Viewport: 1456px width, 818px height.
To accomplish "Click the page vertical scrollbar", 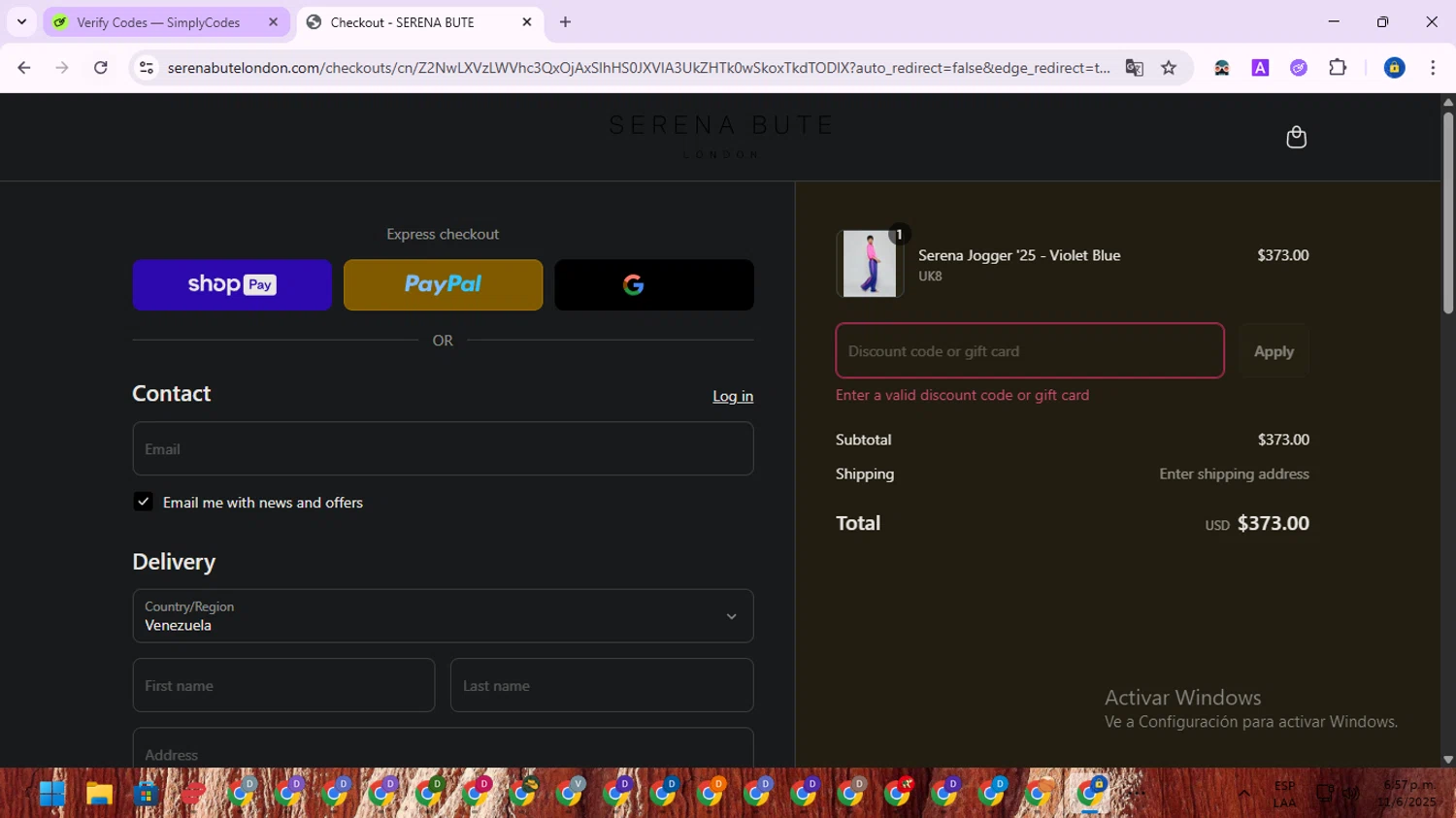I will [x=1447, y=213].
